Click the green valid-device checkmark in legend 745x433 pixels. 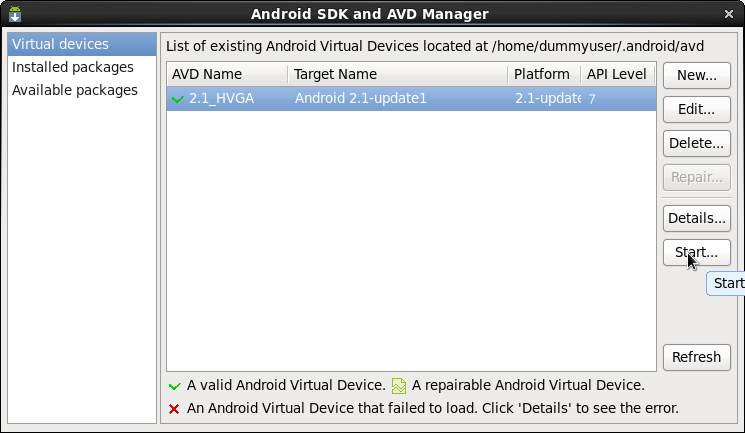[174, 386]
